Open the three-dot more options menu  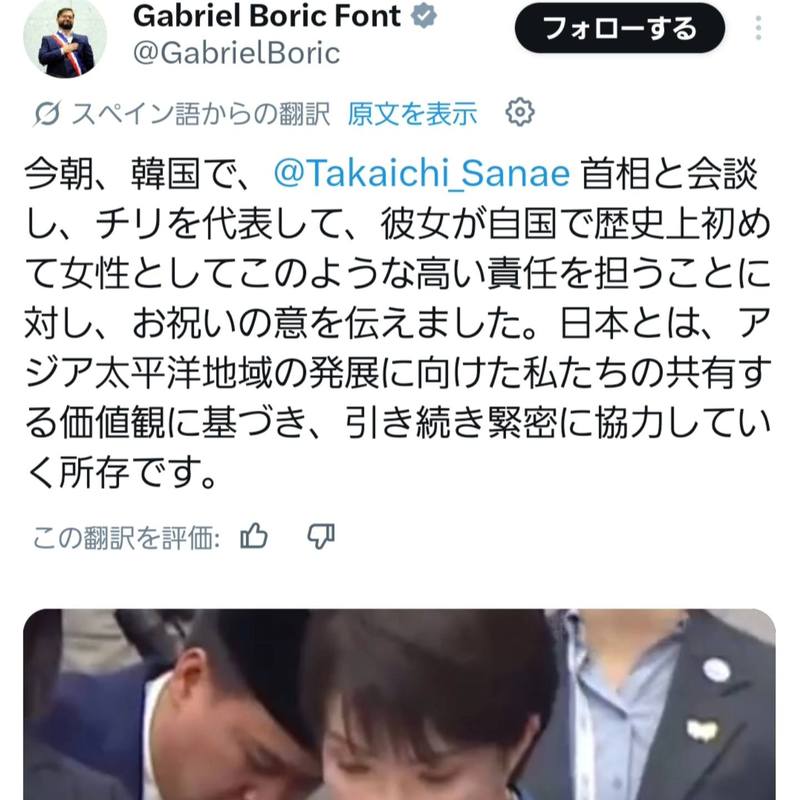(758, 28)
